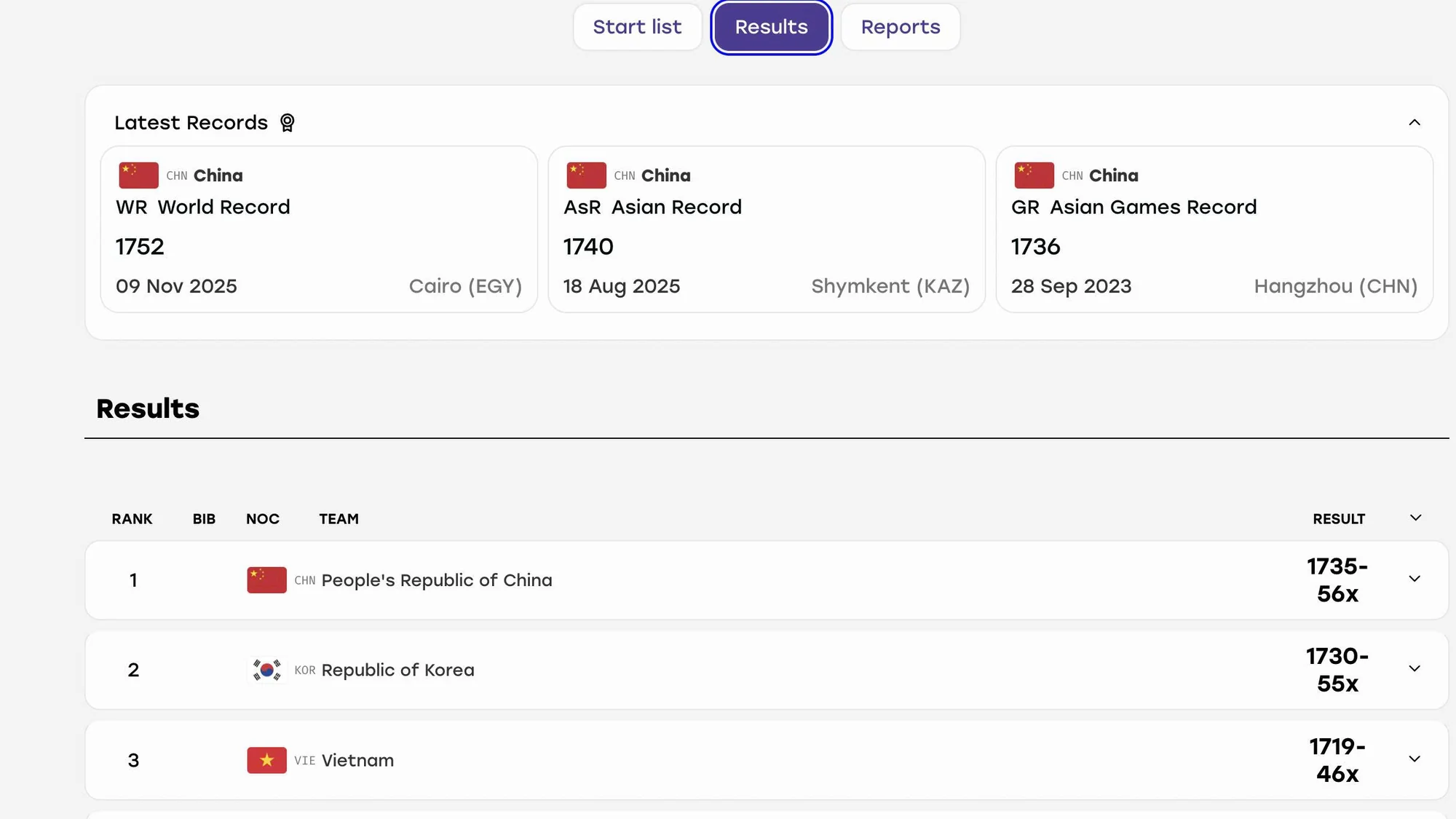Open the Asian Record 1740 card
The image size is (1456, 819).
click(767, 229)
